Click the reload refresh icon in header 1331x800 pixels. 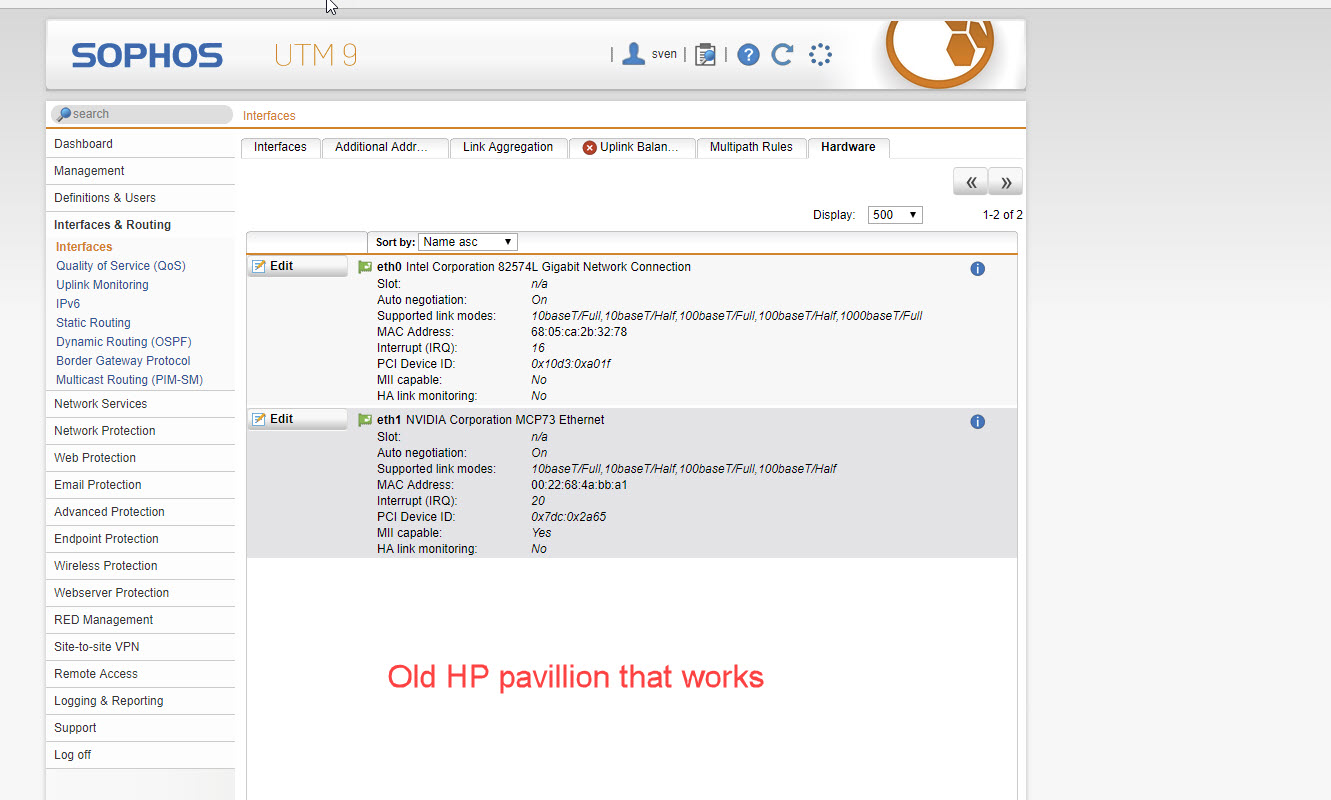782,54
